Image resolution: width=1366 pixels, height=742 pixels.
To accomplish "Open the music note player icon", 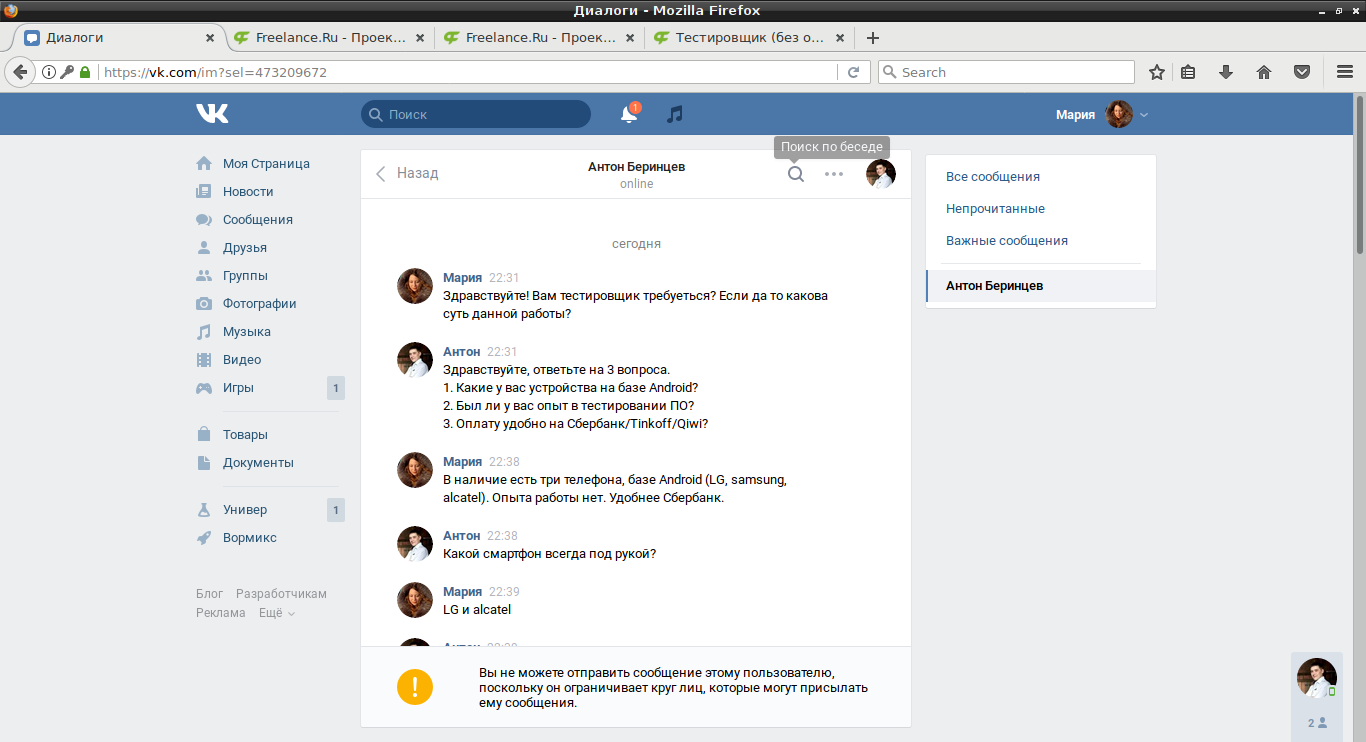I will 675,114.
